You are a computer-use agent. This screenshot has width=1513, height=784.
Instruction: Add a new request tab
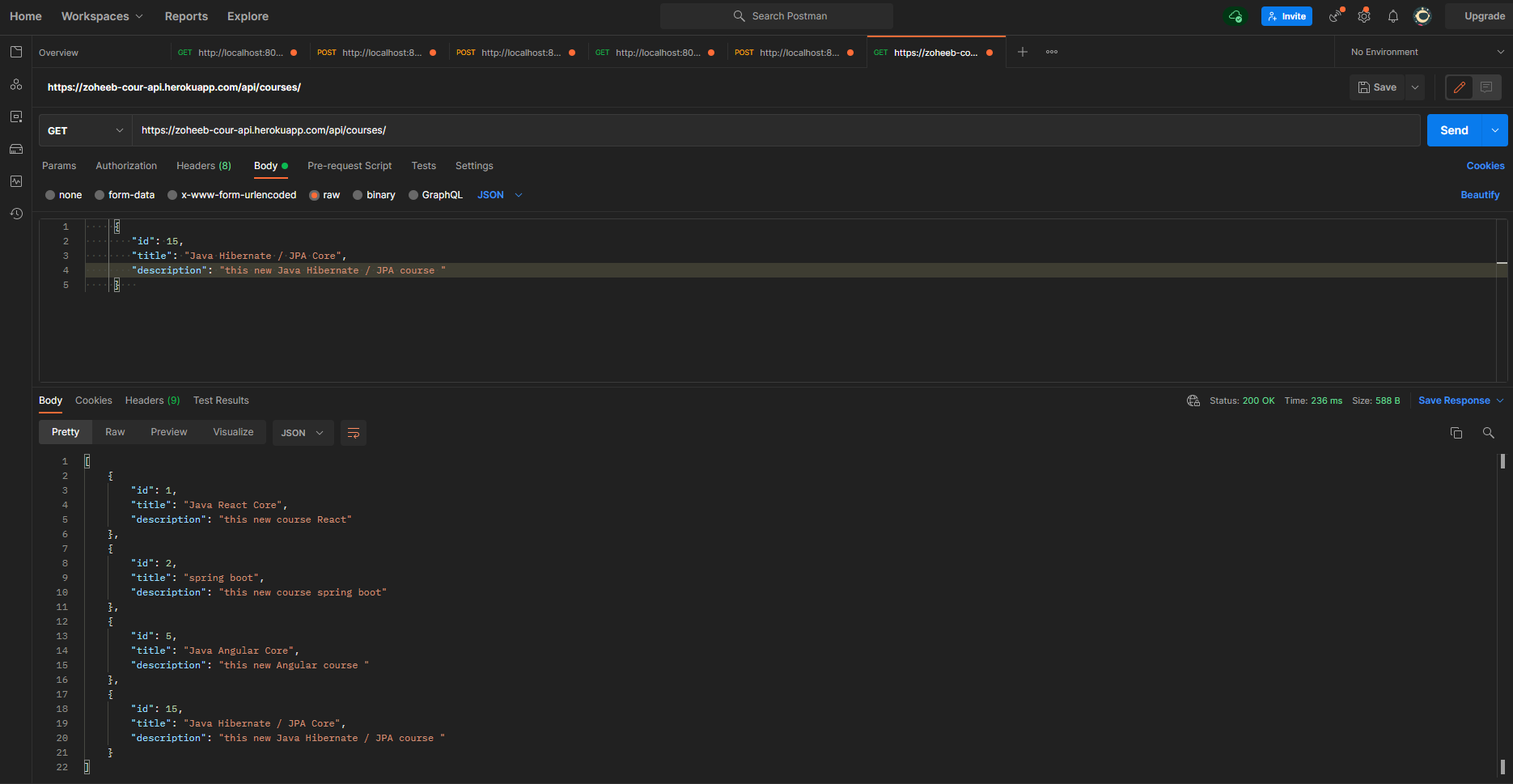(1023, 52)
